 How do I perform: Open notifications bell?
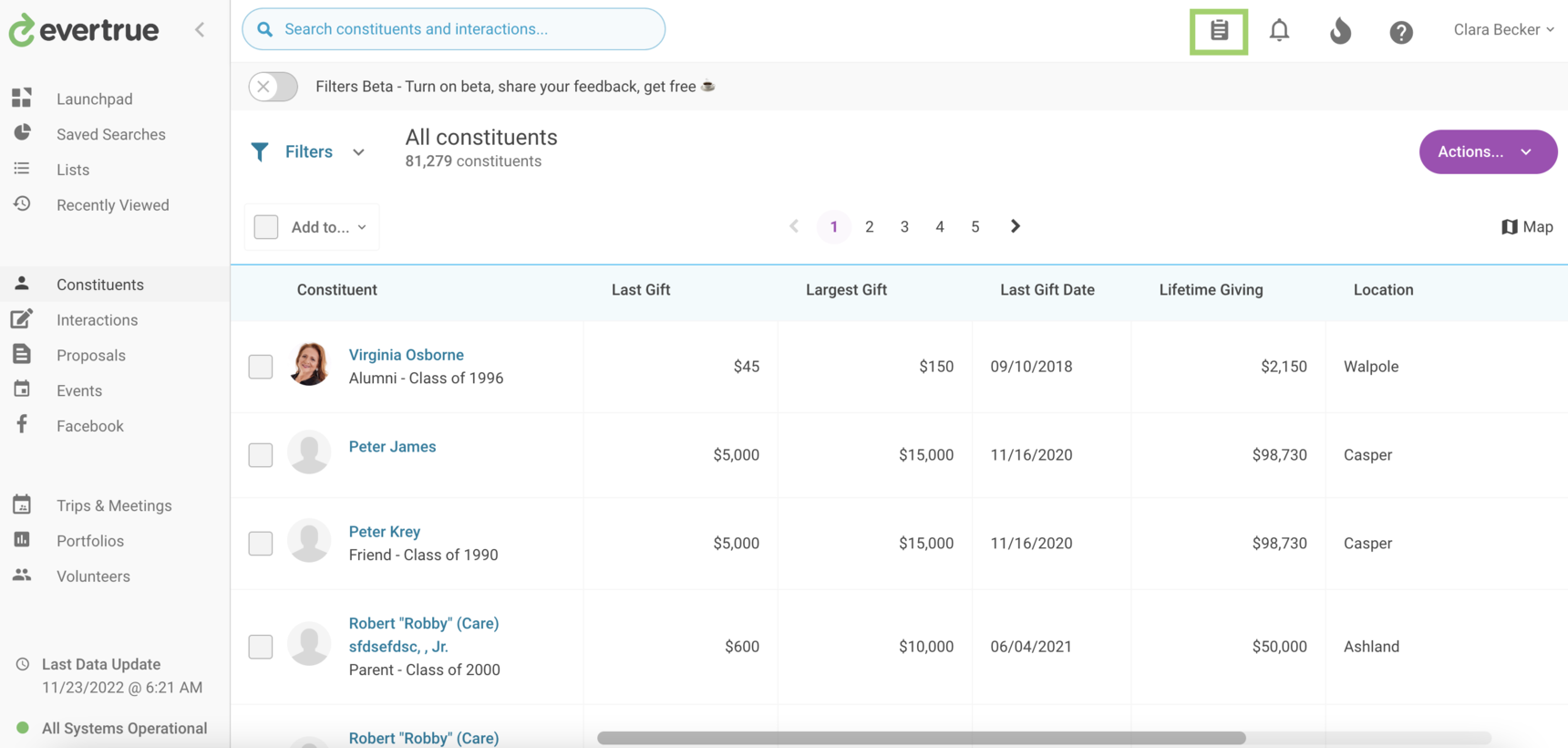(x=1279, y=31)
